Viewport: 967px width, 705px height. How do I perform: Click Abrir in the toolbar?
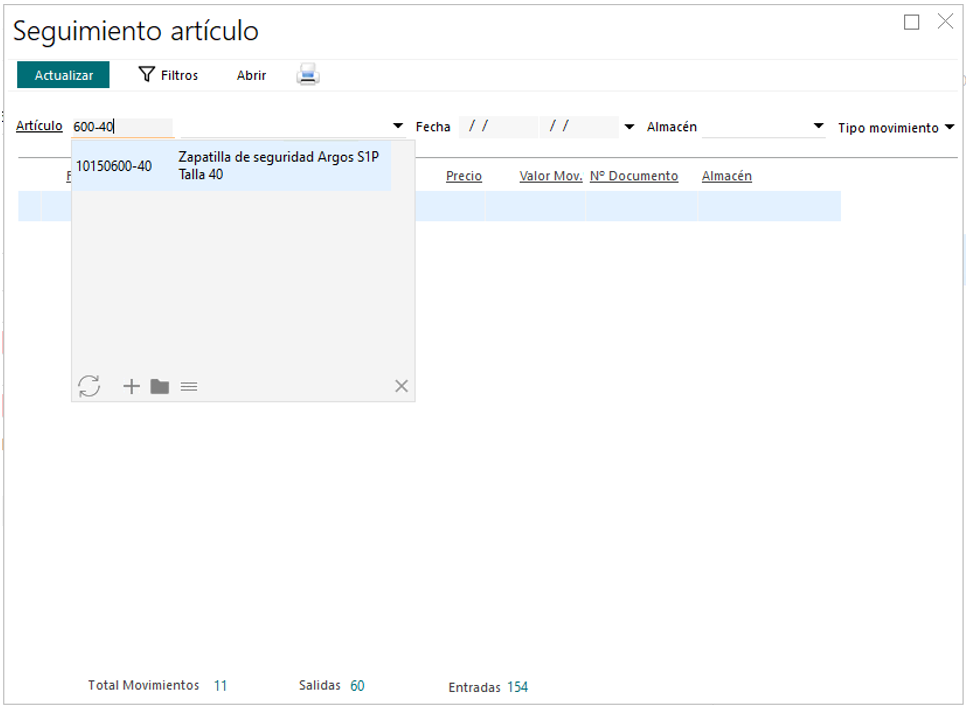251,75
